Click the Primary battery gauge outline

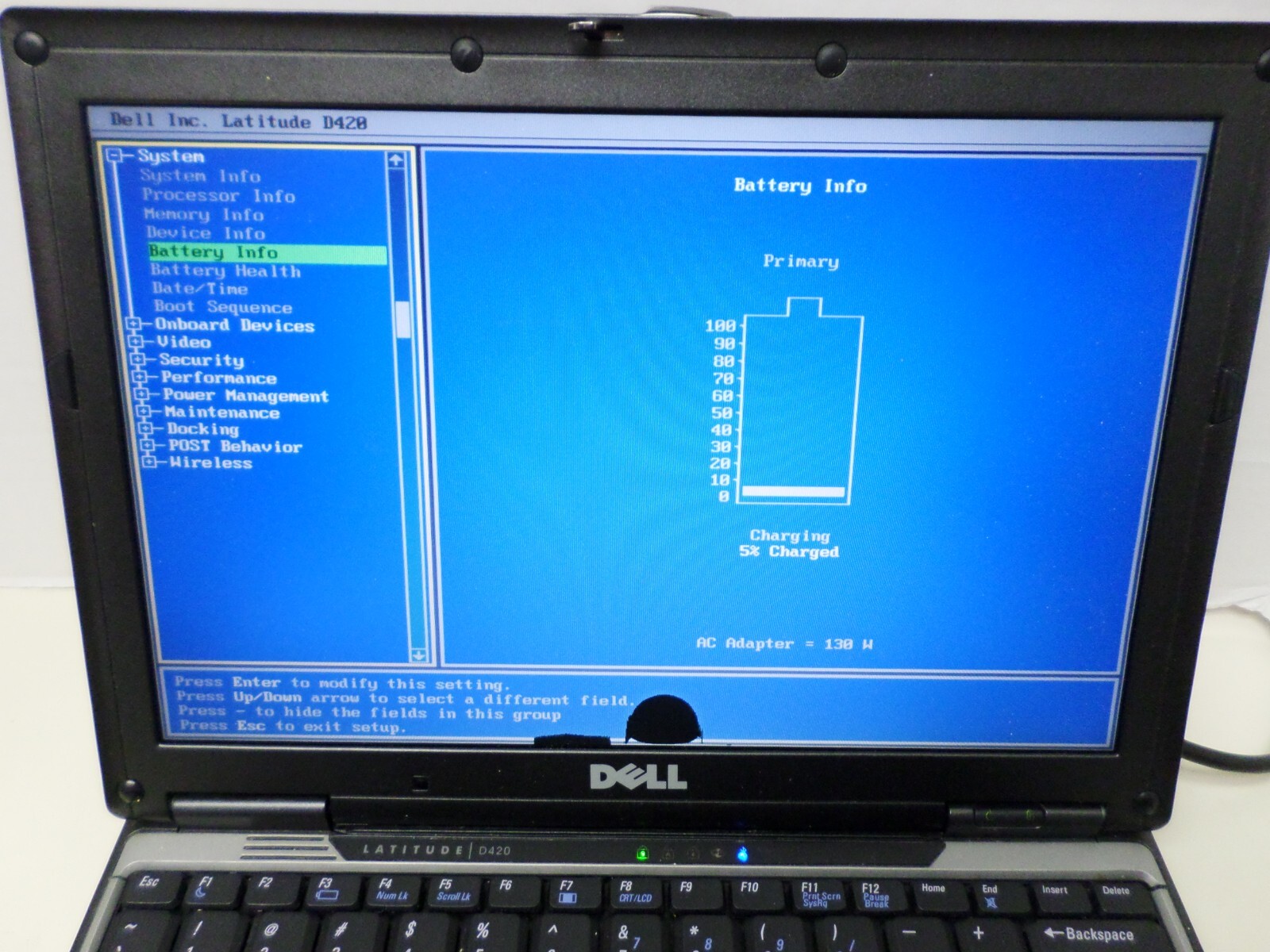(x=802, y=401)
